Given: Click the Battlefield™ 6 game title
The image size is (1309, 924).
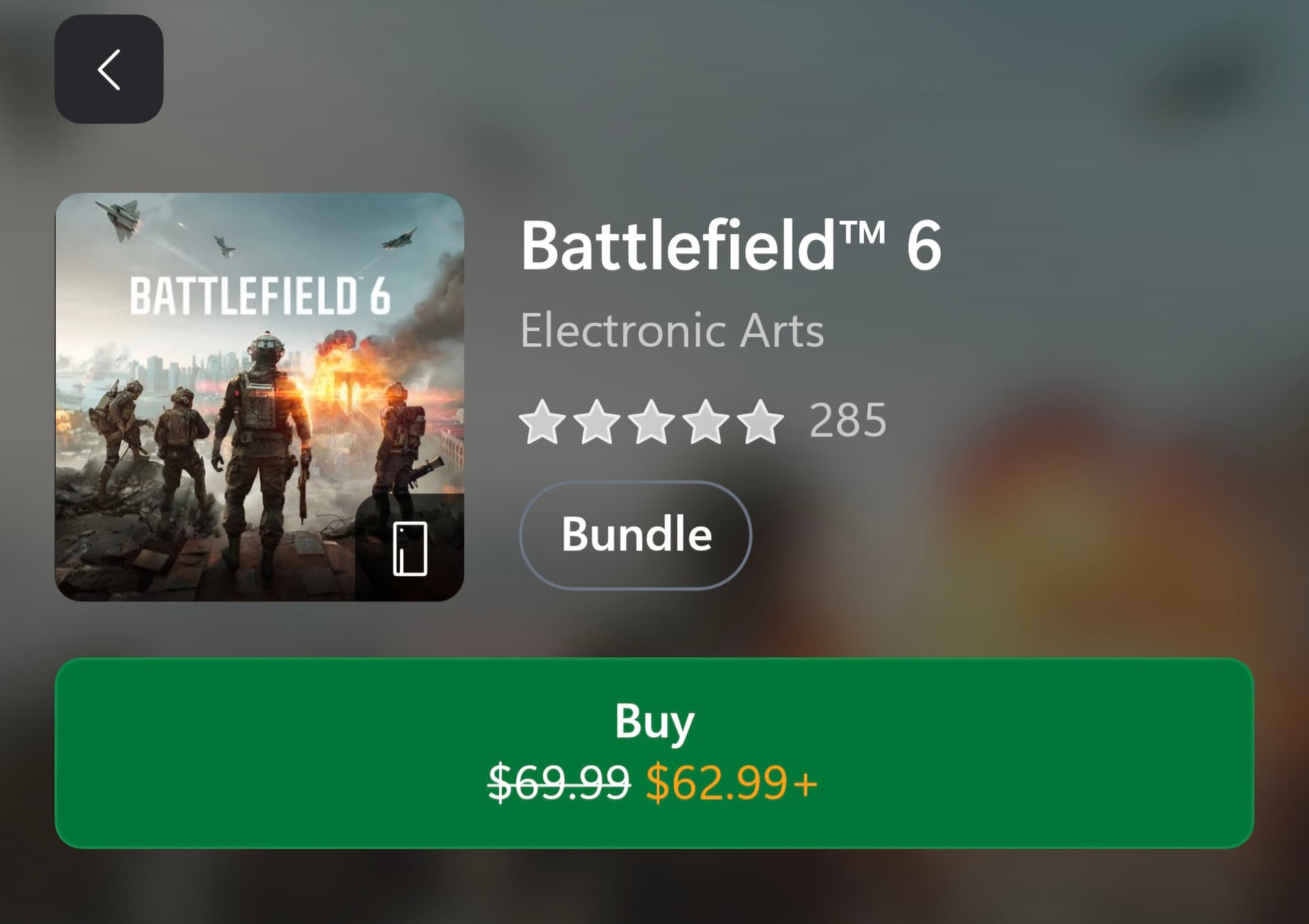Looking at the screenshot, I should 730,245.
